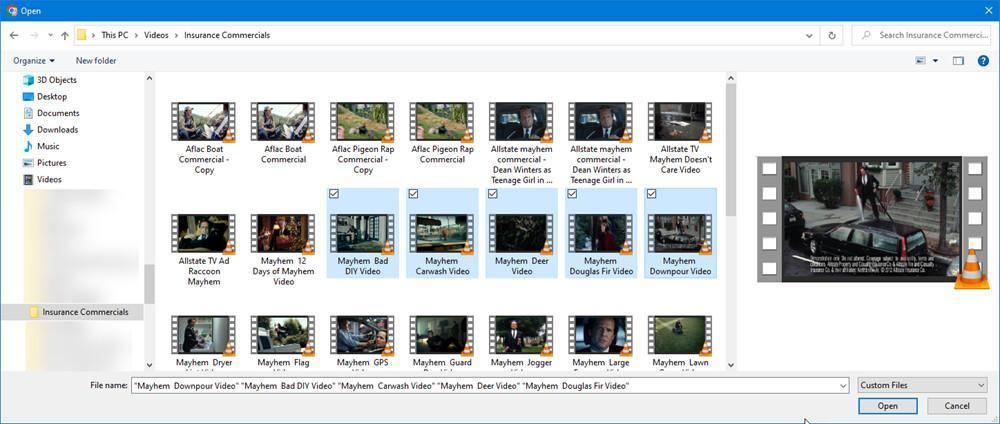The image size is (1000, 424).
Task: Click the Cancel button
Action: point(957,406)
